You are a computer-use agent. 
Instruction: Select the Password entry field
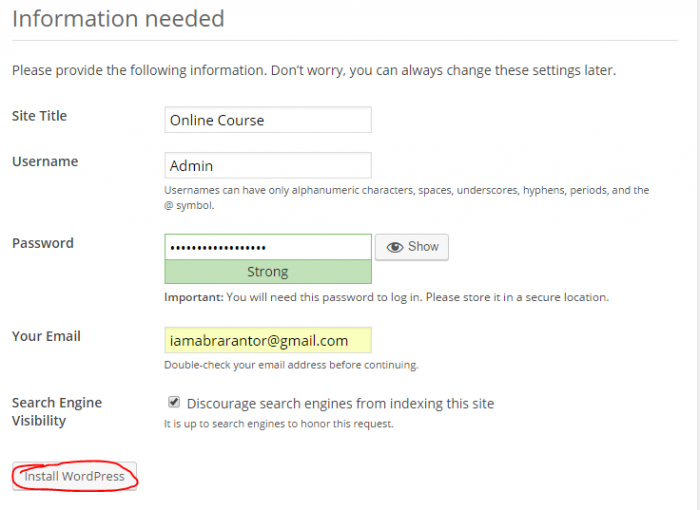(x=268, y=246)
